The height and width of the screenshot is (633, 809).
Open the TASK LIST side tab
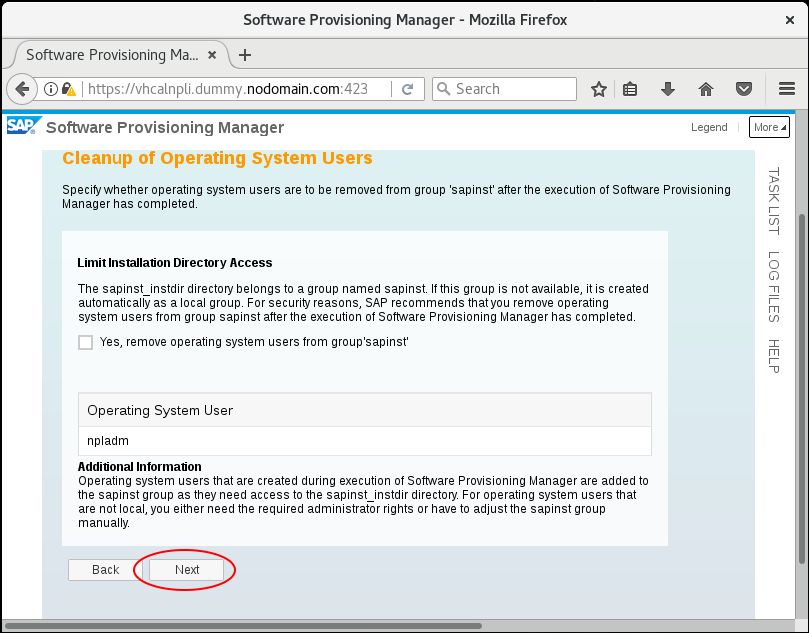click(773, 201)
